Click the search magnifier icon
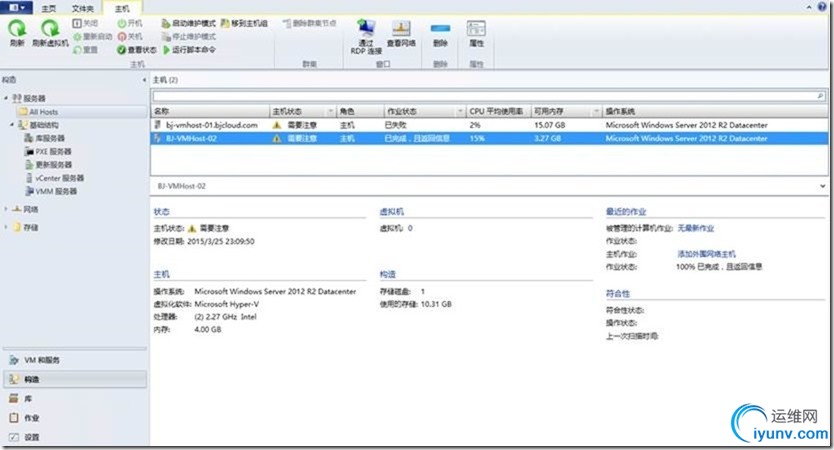The height and width of the screenshot is (450, 834). pos(821,96)
